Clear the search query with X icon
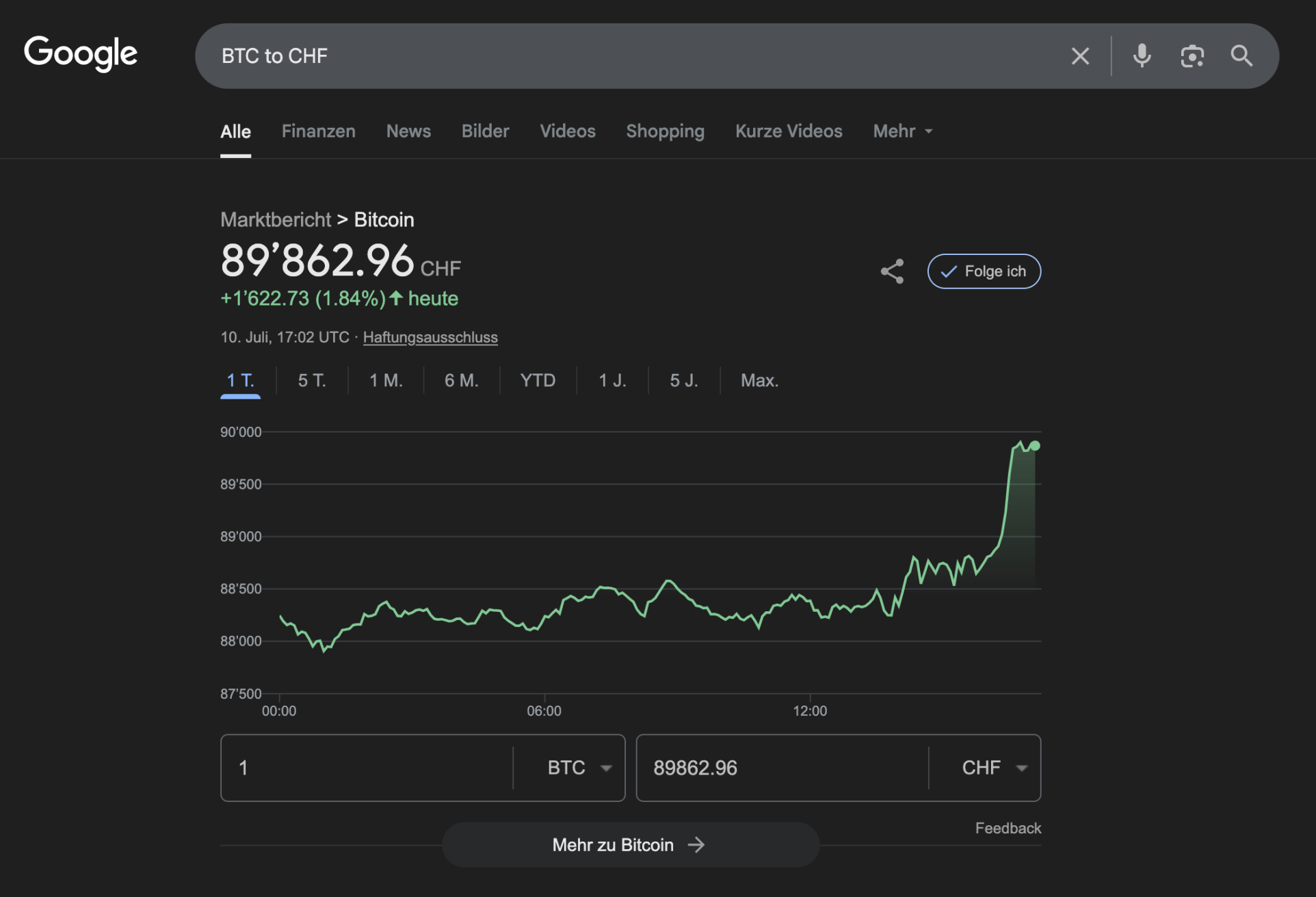Image resolution: width=1316 pixels, height=897 pixels. pos(1080,56)
